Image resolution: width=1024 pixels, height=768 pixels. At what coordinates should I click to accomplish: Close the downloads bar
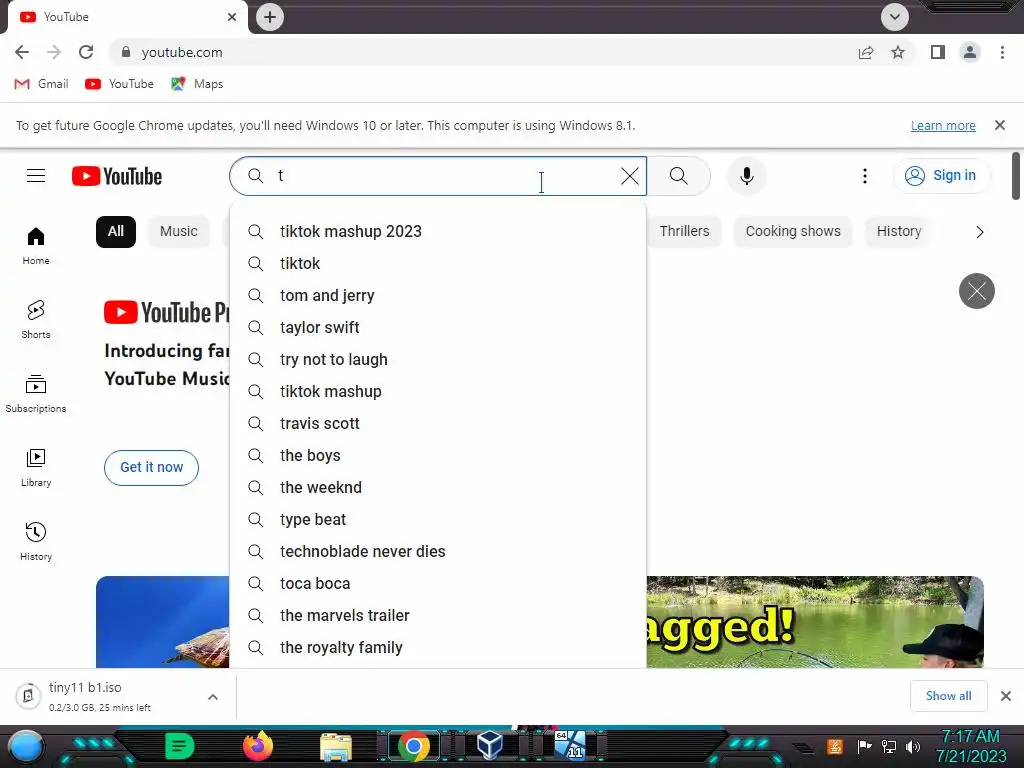(x=1006, y=696)
